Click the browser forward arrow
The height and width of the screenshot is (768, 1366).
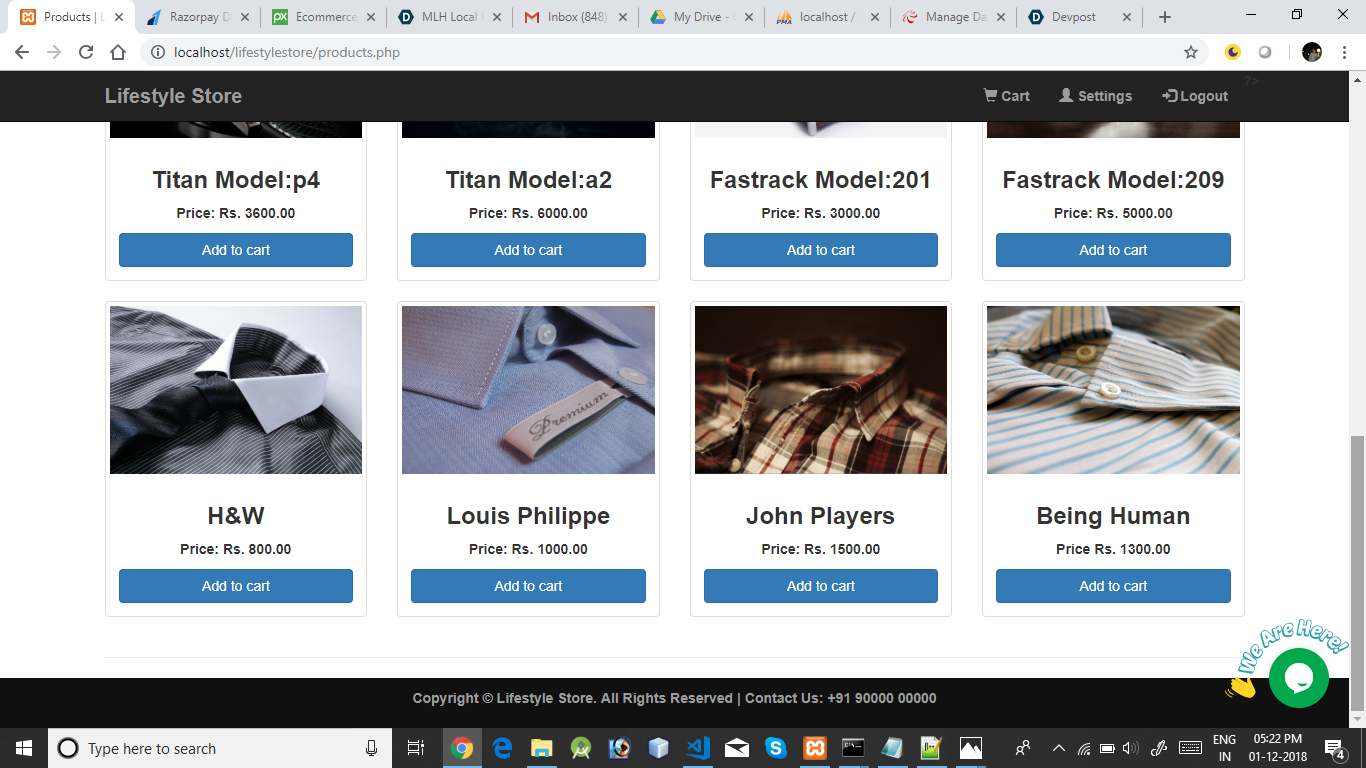54,52
